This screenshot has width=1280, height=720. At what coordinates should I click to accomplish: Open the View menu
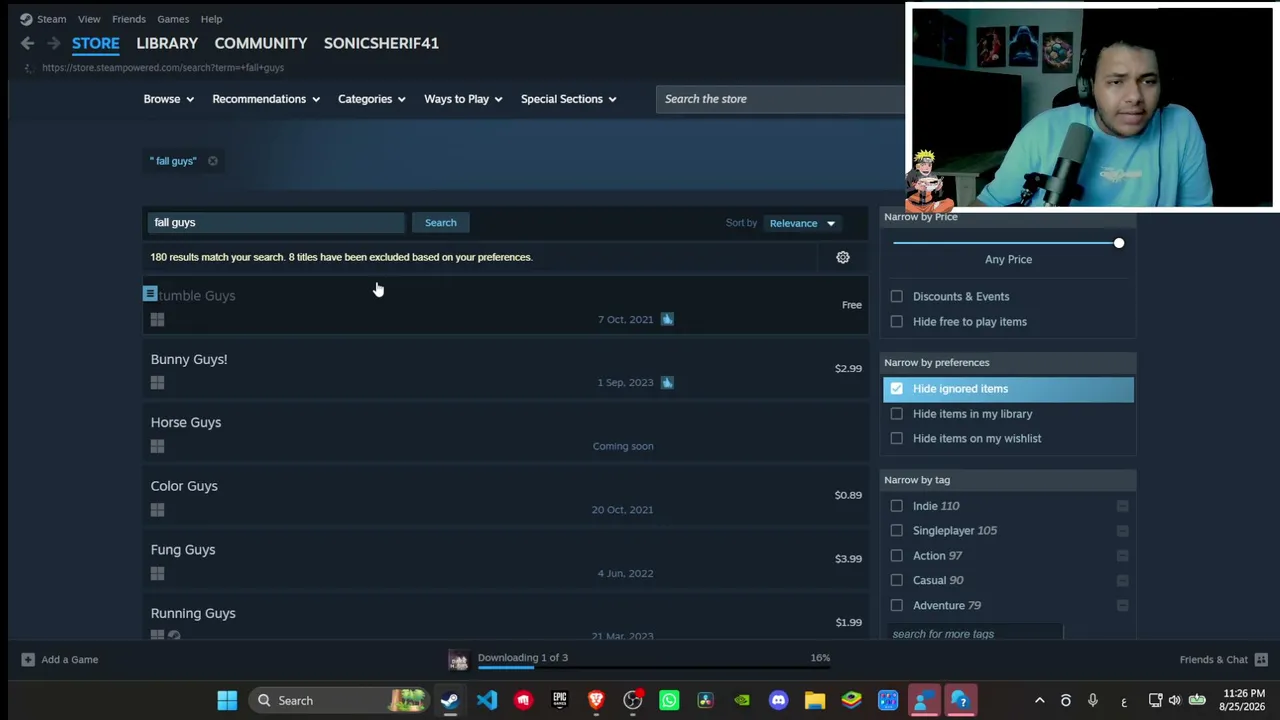pos(89,19)
